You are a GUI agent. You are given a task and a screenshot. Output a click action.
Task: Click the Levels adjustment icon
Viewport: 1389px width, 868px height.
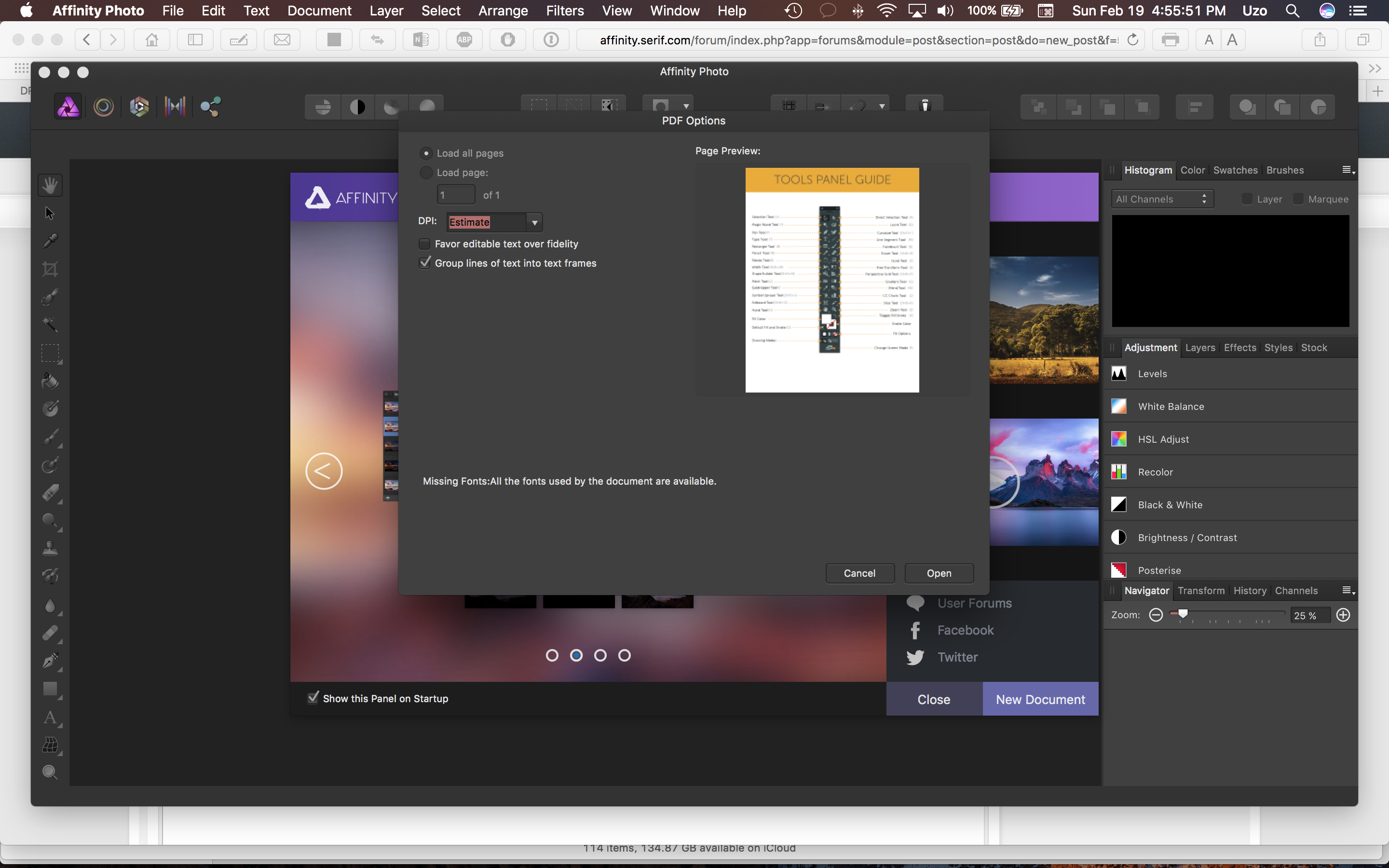click(1119, 373)
